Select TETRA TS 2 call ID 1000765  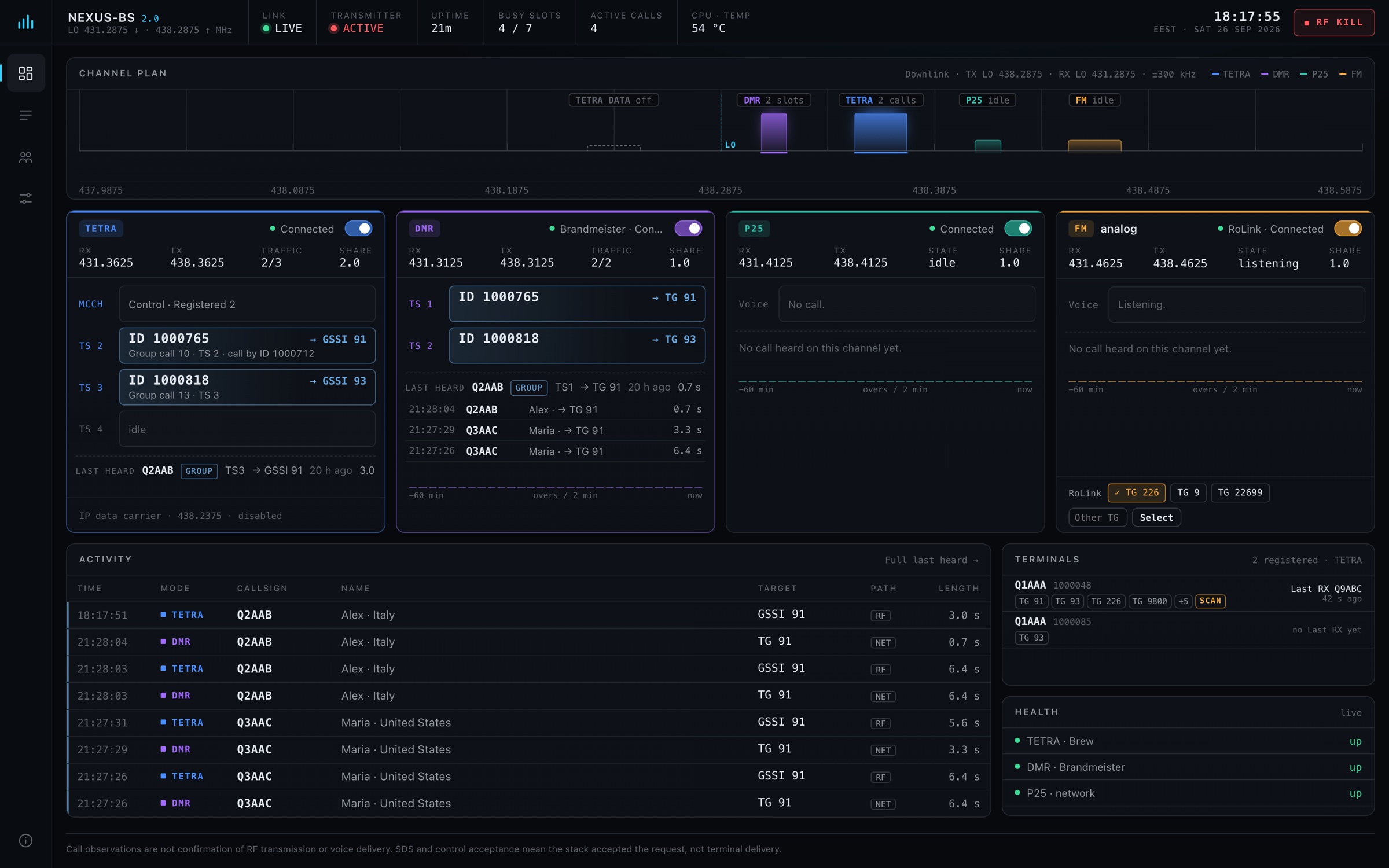coord(247,345)
